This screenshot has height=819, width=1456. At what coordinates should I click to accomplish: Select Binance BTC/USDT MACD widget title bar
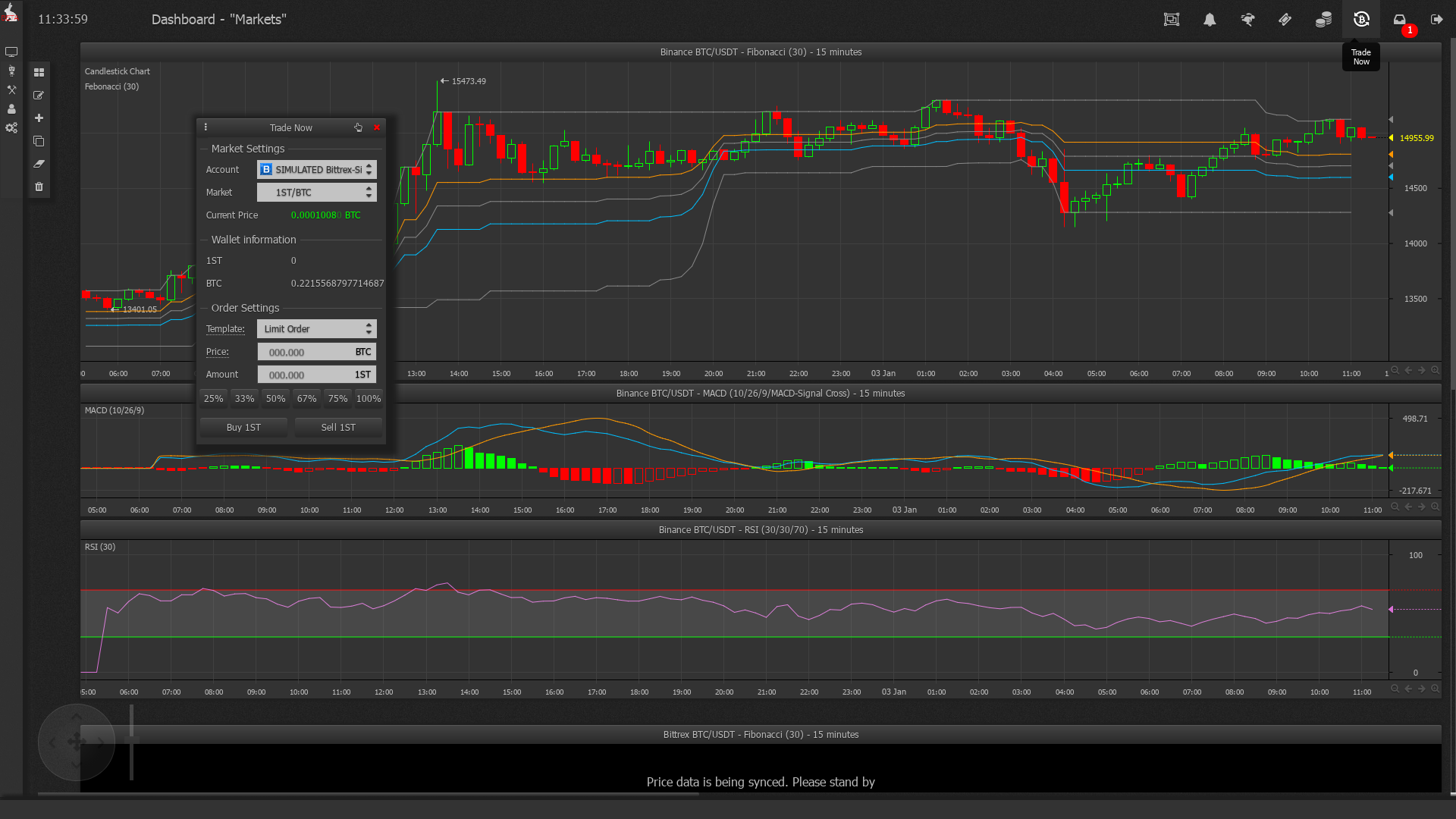tap(761, 394)
